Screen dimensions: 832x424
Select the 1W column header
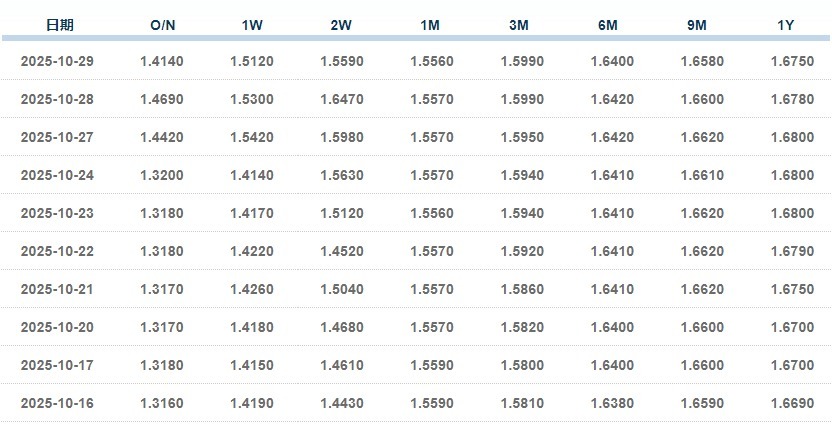click(252, 24)
